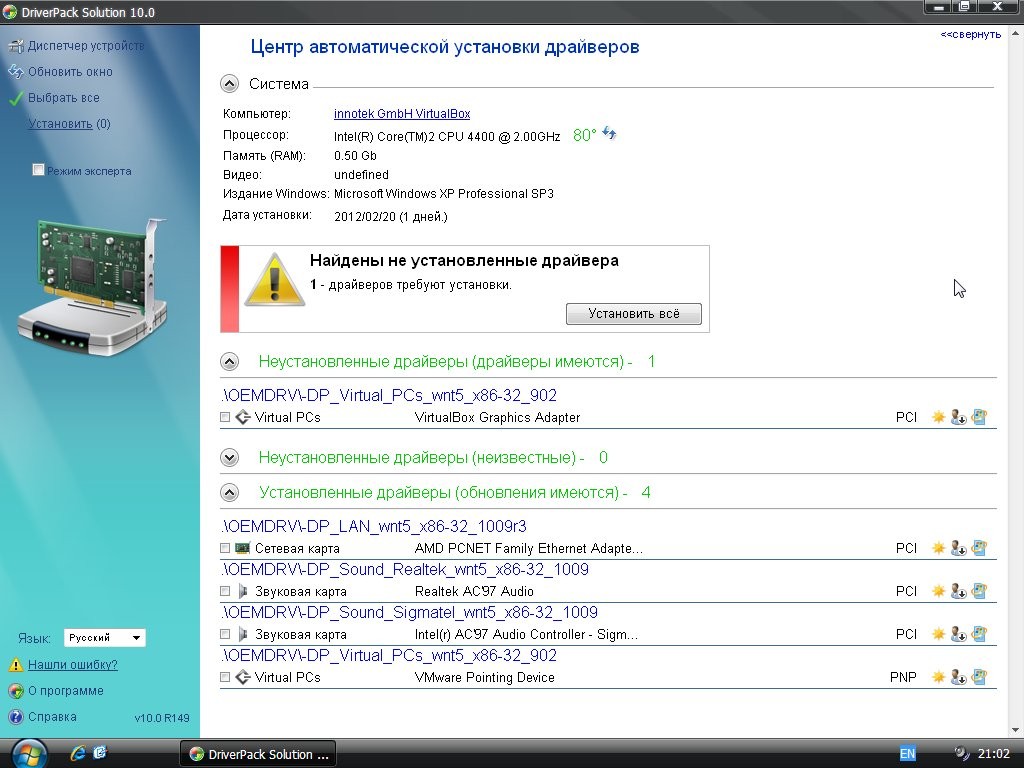Click blue page icon for AMD PCNET adapter
Viewport: 1024px width, 768px height.
point(979,548)
